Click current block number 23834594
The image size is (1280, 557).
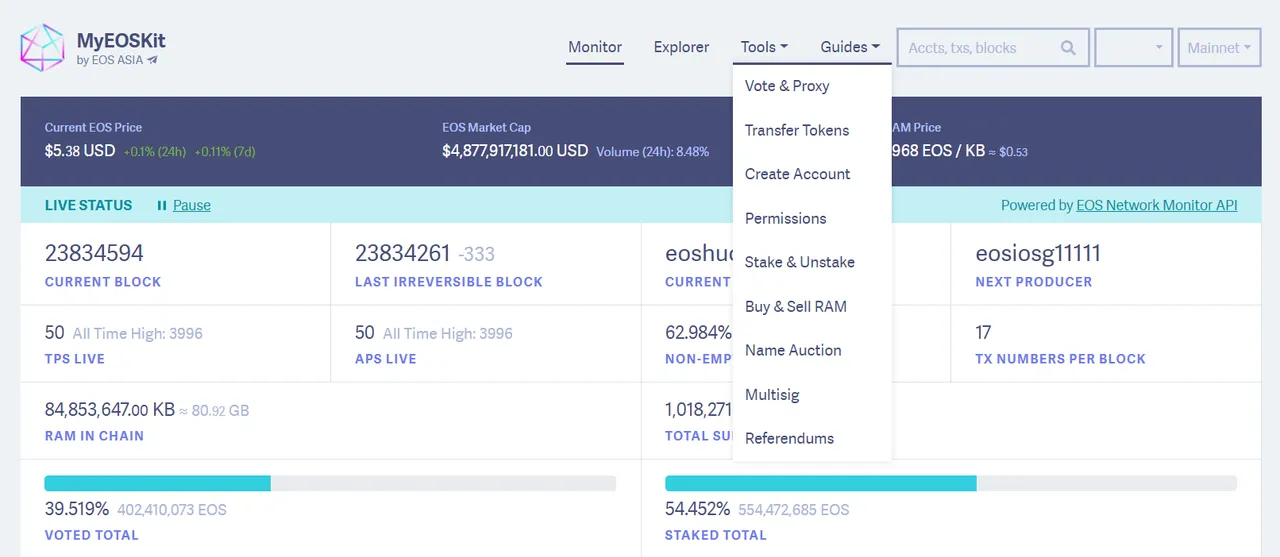click(x=94, y=254)
